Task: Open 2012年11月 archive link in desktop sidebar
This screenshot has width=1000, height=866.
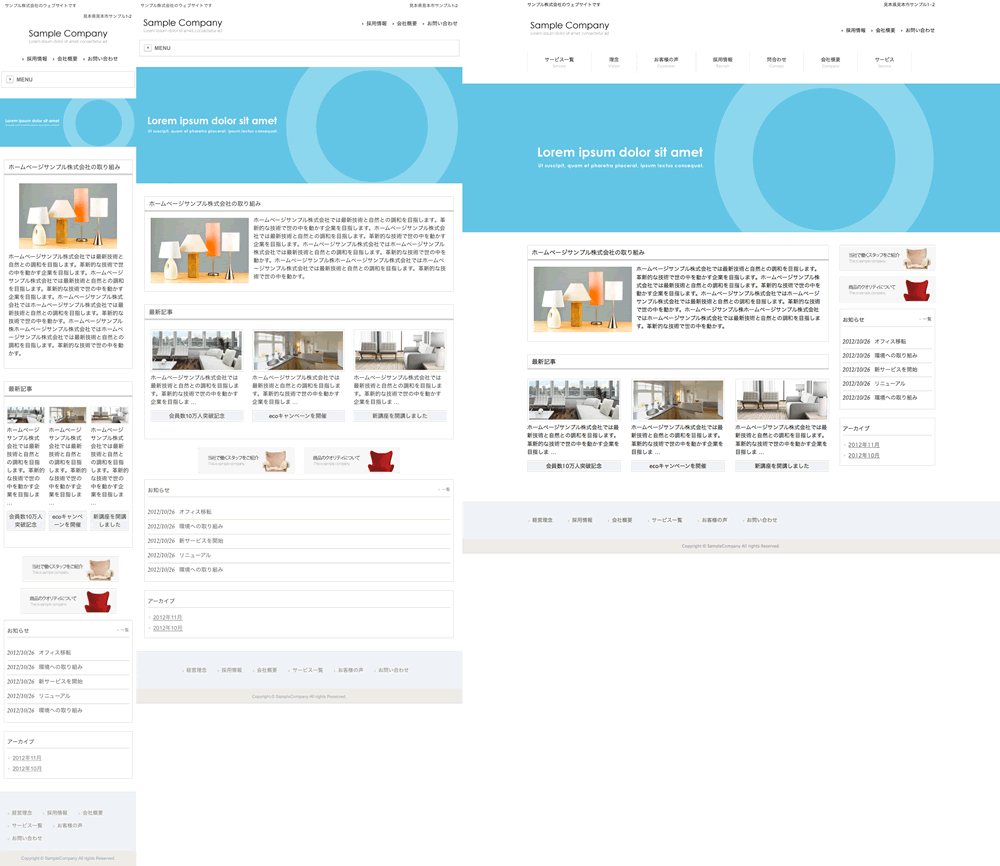Action: click(864, 444)
